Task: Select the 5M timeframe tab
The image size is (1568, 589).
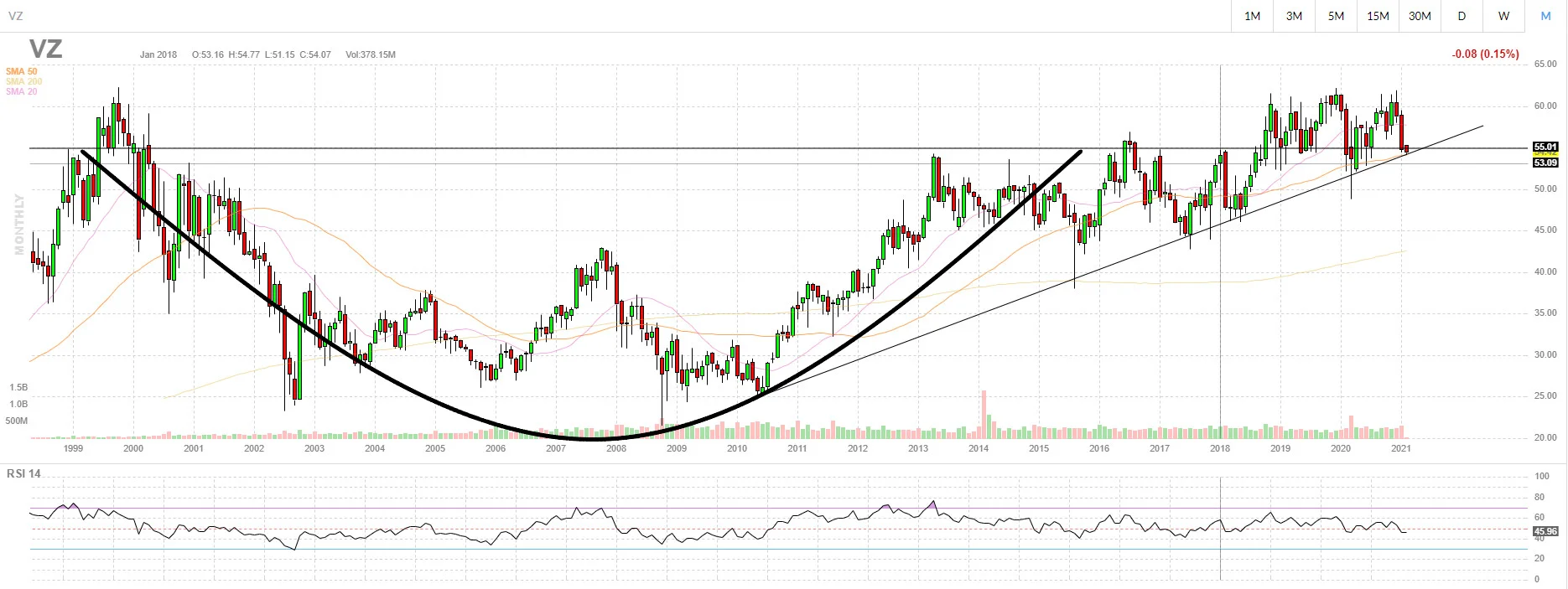Action: tap(1336, 16)
